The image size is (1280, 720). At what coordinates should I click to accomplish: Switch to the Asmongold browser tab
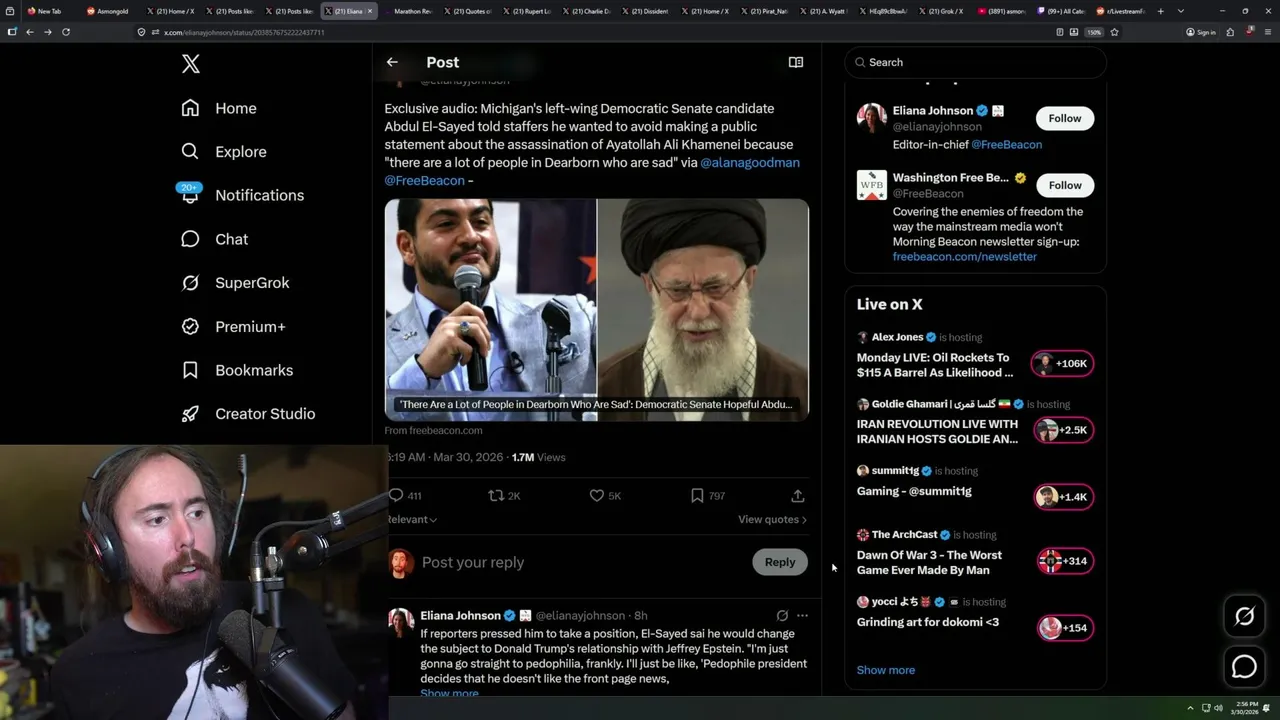pyautogui.click(x=110, y=11)
